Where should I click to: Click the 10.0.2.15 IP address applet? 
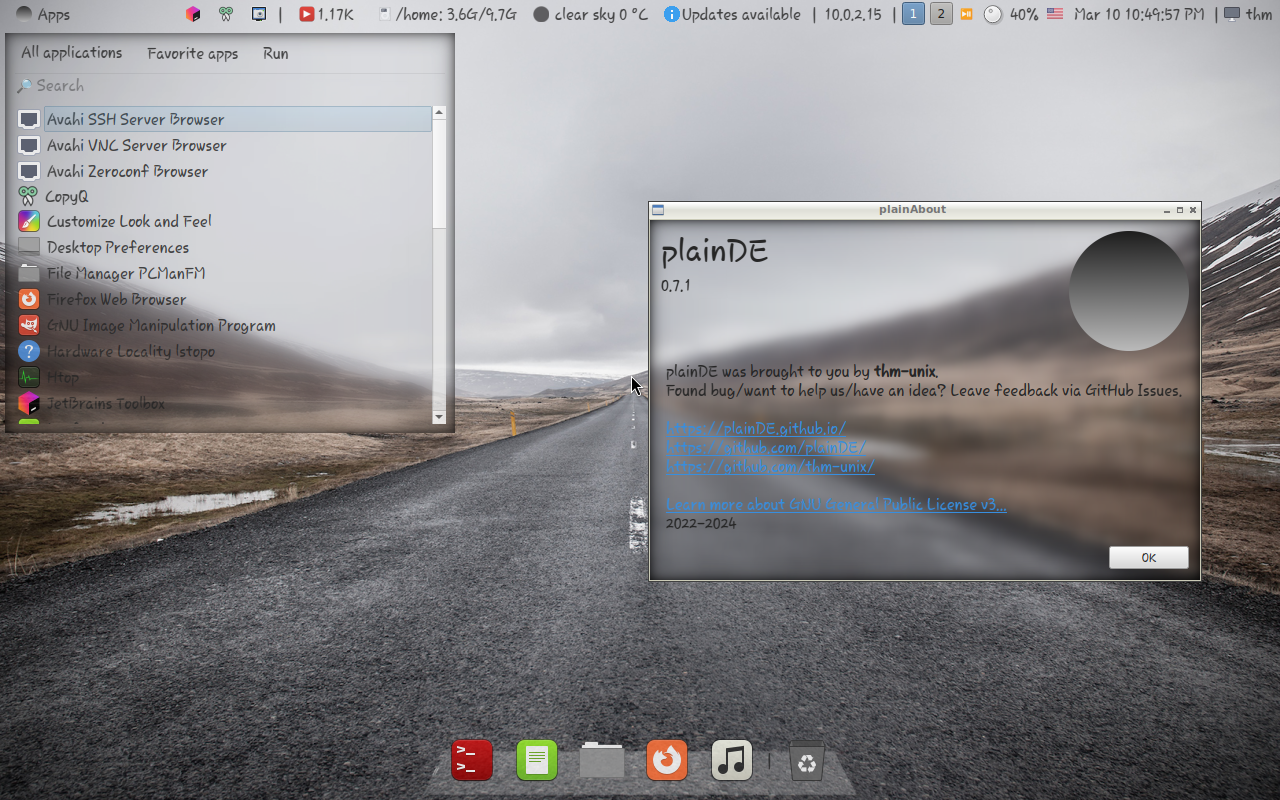click(853, 15)
